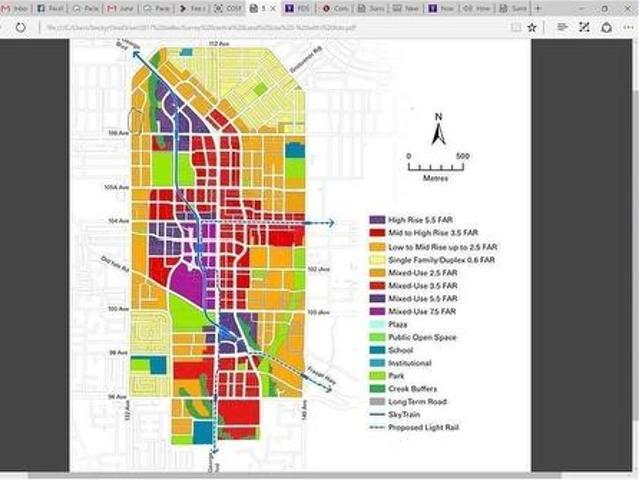Click the Public Open Space legend swatch
The width and height of the screenshot is (639, 480).
point(377,338)
